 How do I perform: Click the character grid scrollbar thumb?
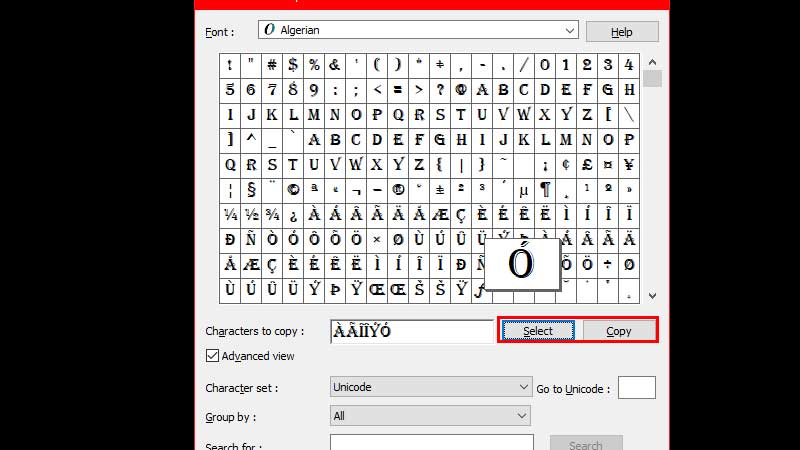tap(652, 79)
